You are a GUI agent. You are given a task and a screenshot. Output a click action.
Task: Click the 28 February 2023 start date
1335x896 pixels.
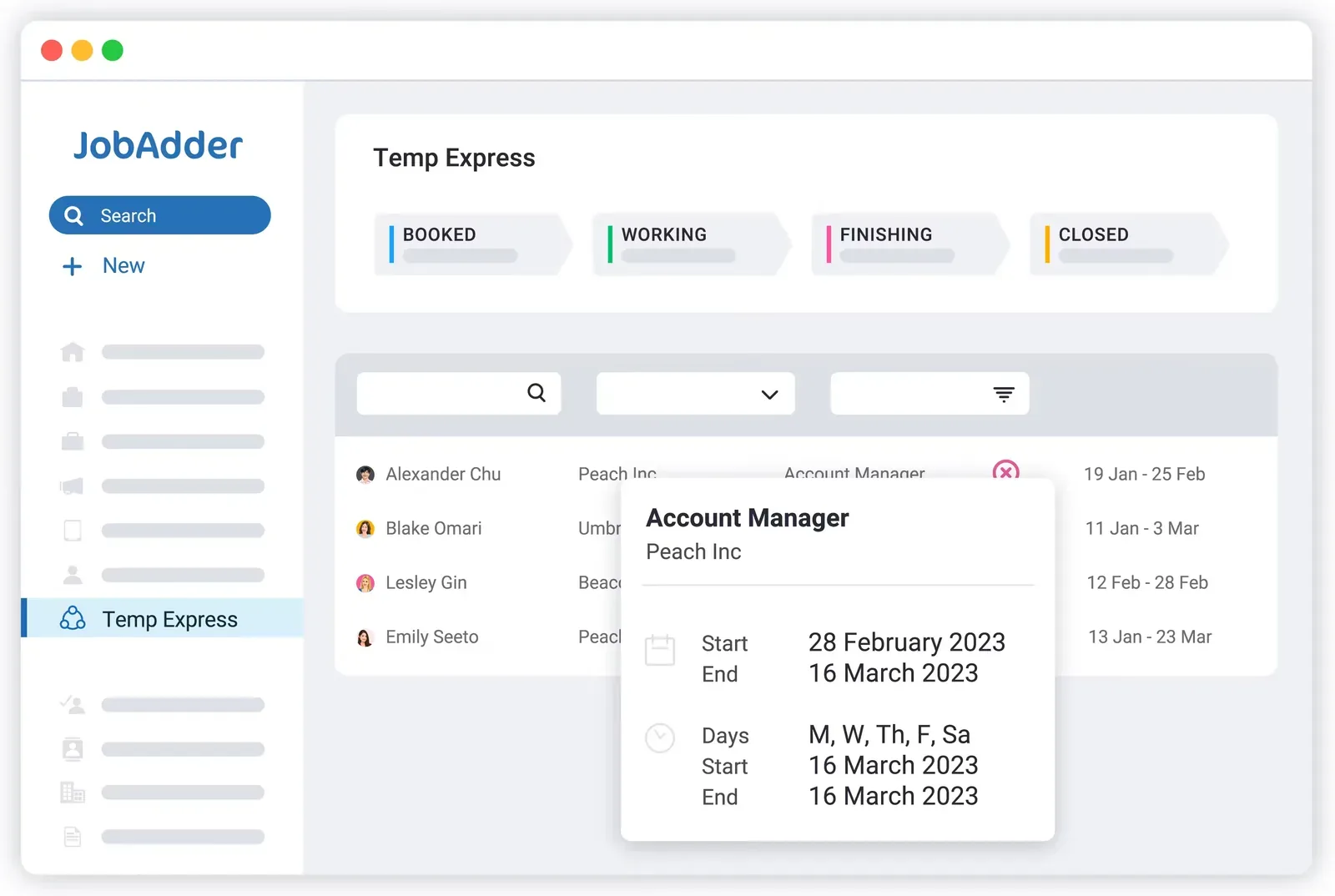[x=906, y=642]
